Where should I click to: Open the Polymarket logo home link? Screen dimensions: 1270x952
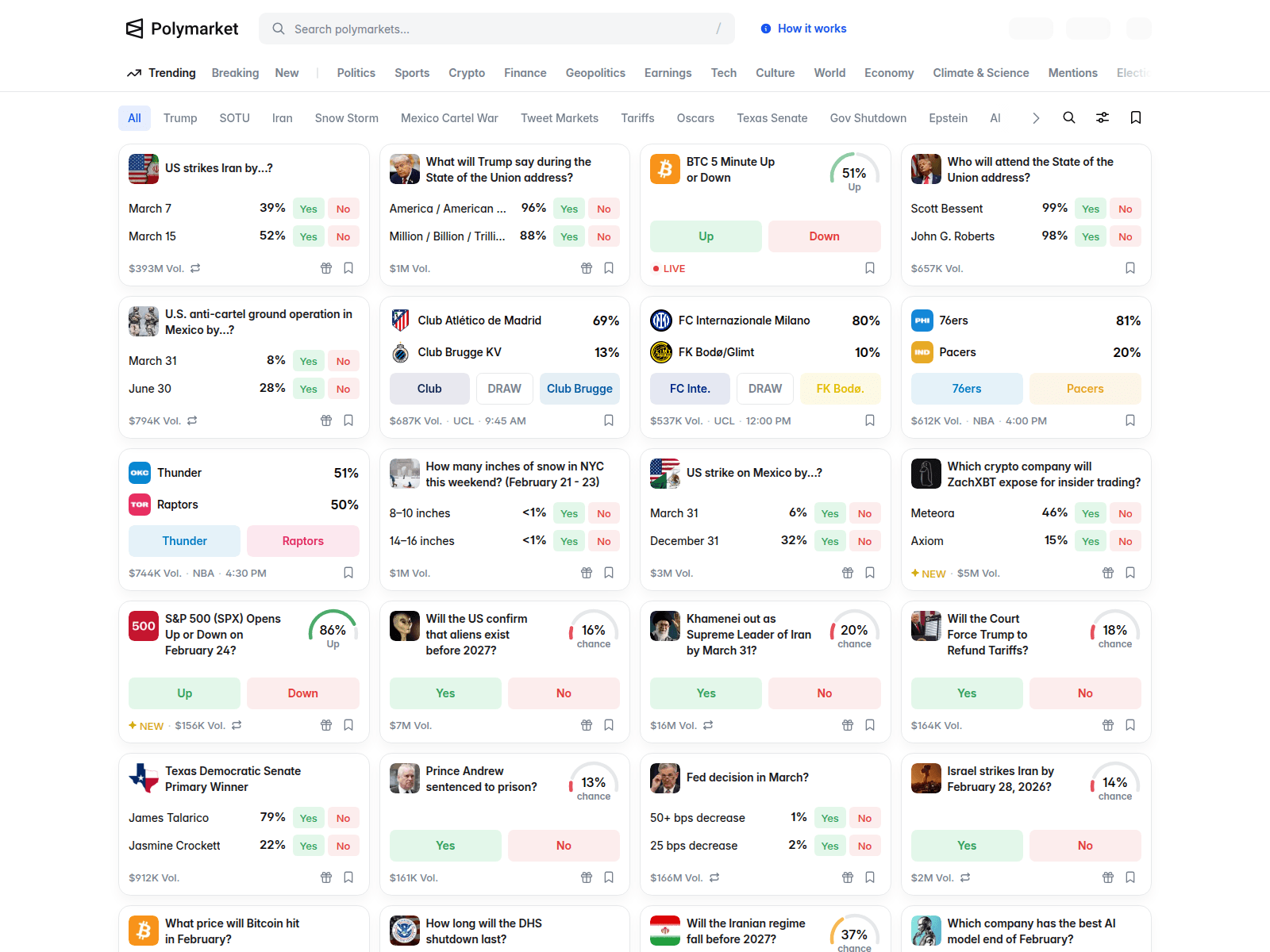(182, 29)
